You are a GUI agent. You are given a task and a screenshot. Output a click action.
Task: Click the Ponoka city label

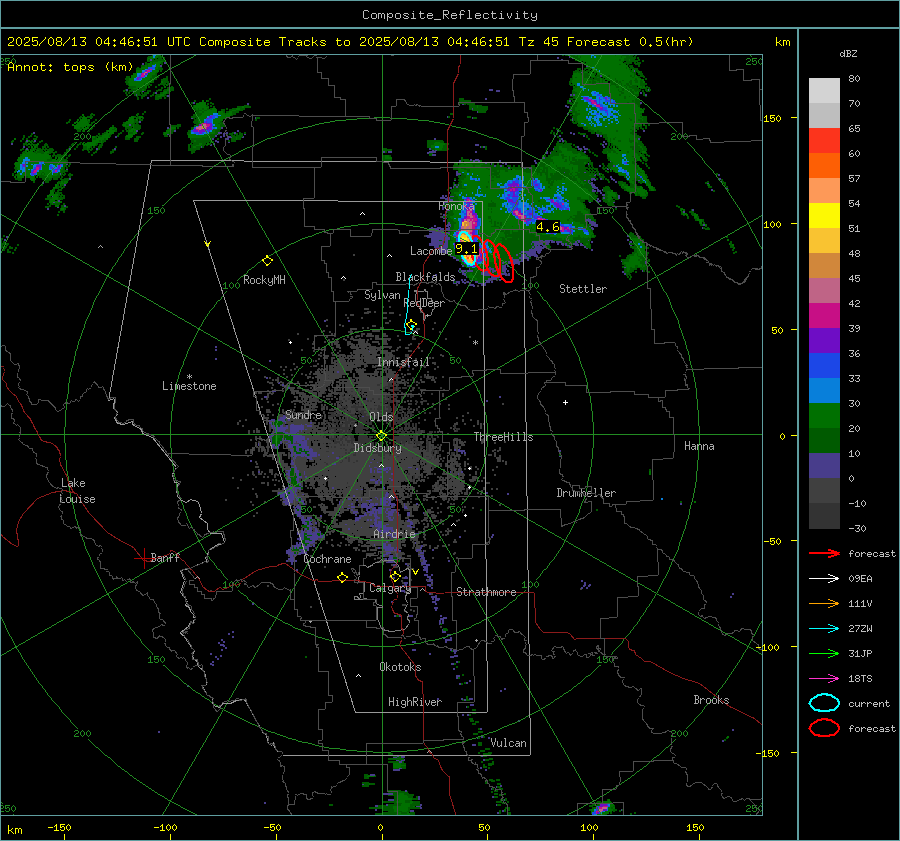coord(456,206)
